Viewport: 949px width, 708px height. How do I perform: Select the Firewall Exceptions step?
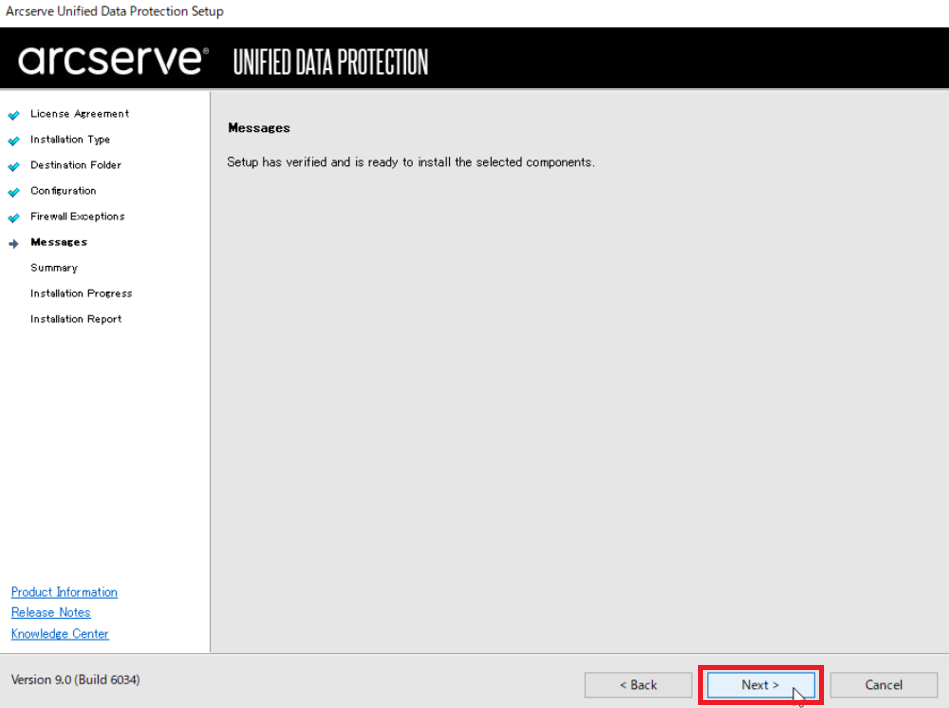coord(77,216)
